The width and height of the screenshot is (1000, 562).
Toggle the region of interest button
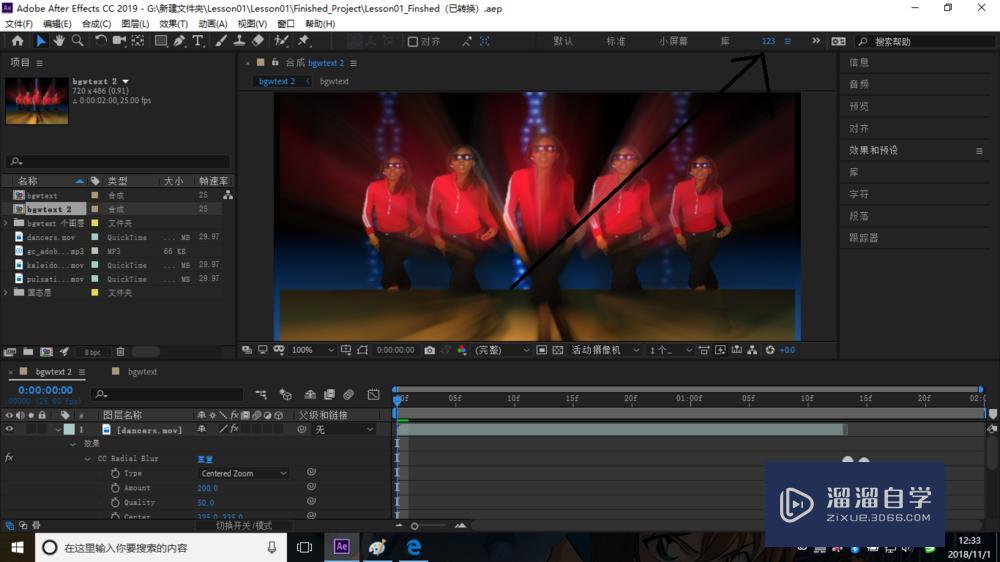tap(541, 350)
